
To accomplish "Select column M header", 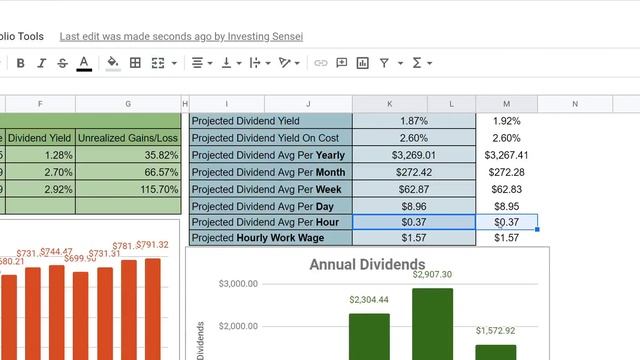I will click(507, 104).
